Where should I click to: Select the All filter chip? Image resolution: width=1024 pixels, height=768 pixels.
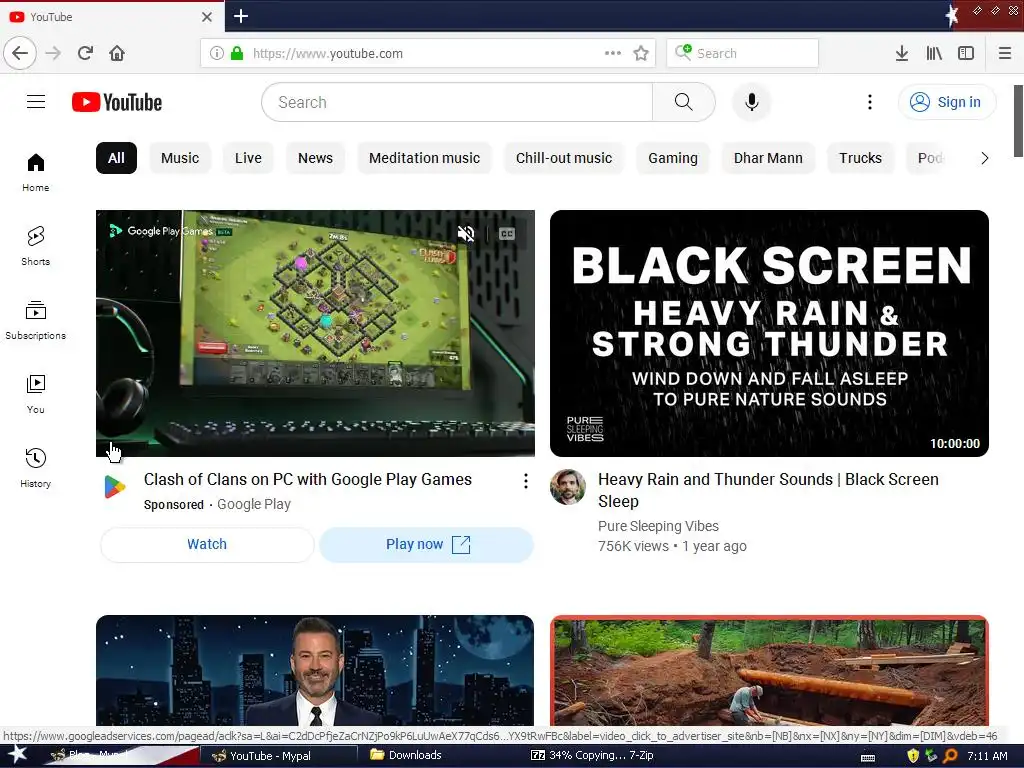(x=116, y=158)
